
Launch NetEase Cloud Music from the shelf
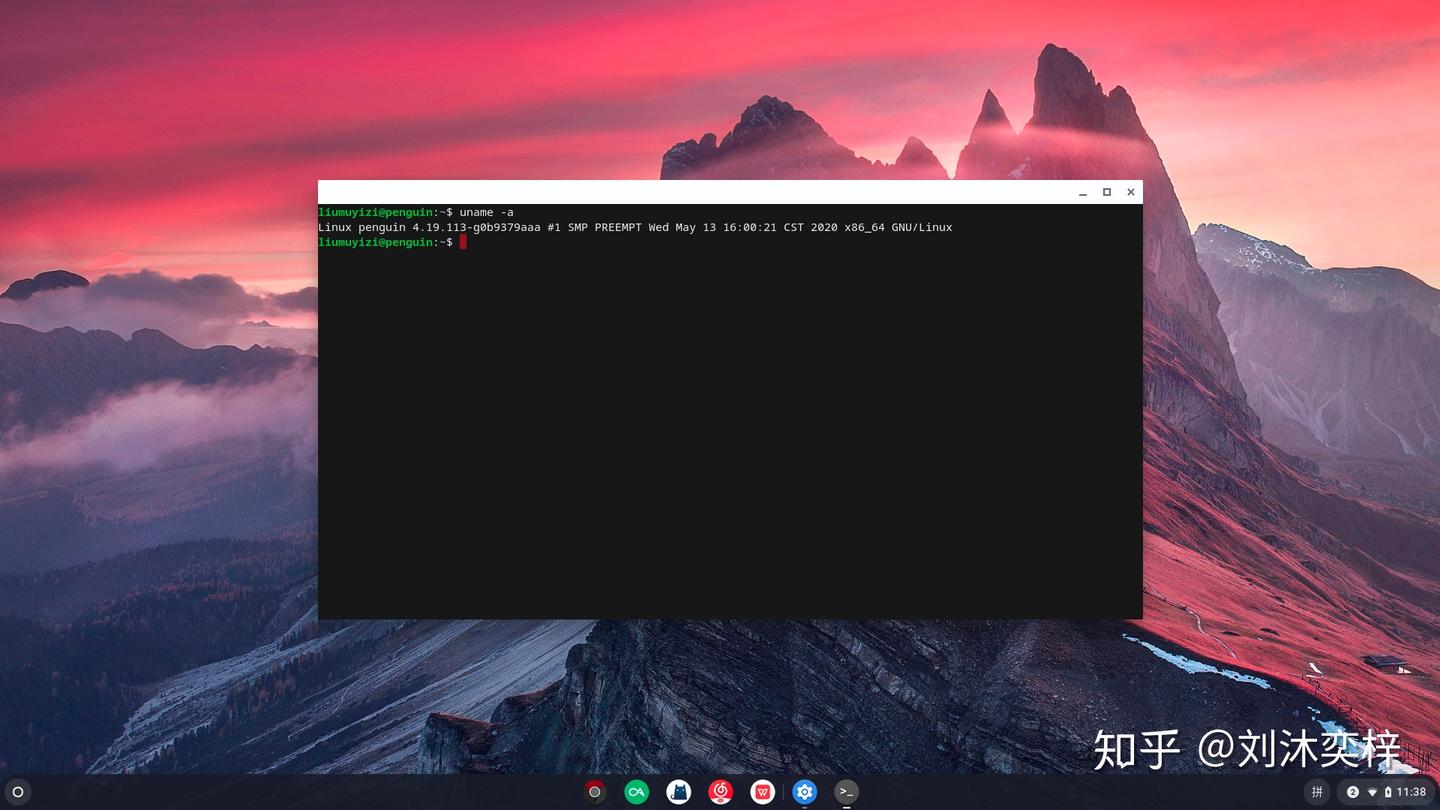click(720, 791)
